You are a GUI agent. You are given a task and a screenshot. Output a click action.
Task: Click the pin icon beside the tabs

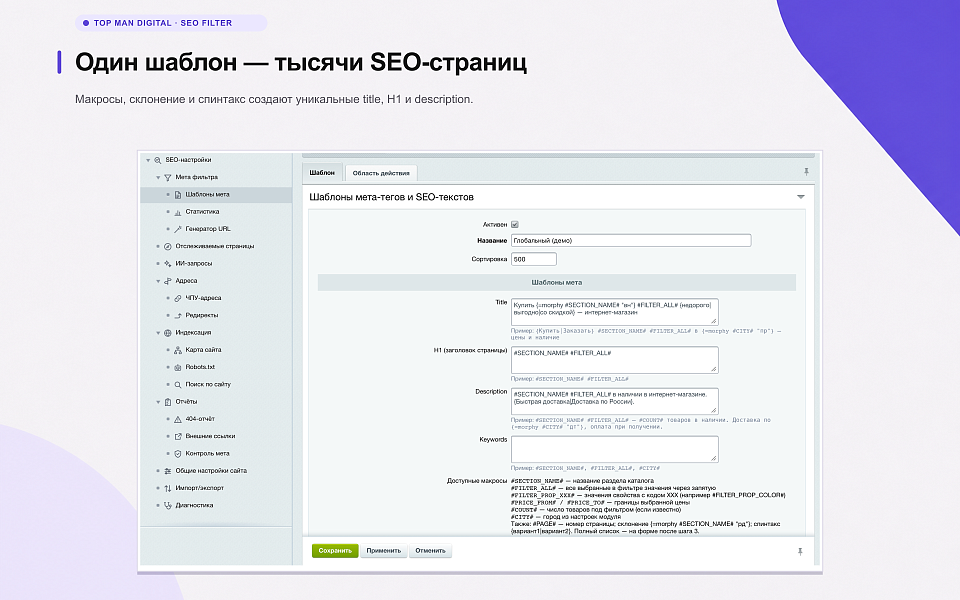(x=806, y=172)
